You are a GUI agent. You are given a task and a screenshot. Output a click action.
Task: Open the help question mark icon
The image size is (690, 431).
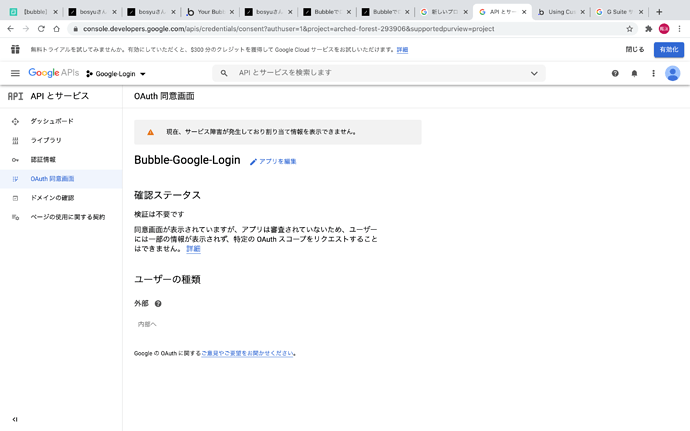615,74
